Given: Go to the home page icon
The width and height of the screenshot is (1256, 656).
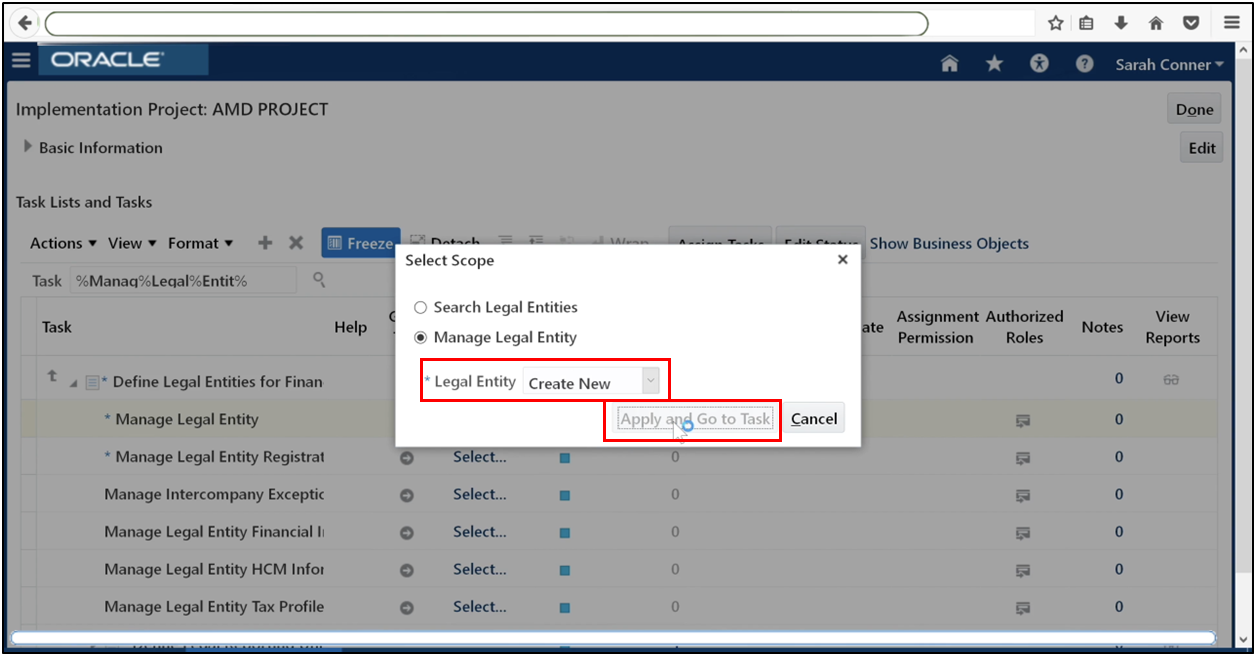Looking at the screenshot, I should coord(949,63).
